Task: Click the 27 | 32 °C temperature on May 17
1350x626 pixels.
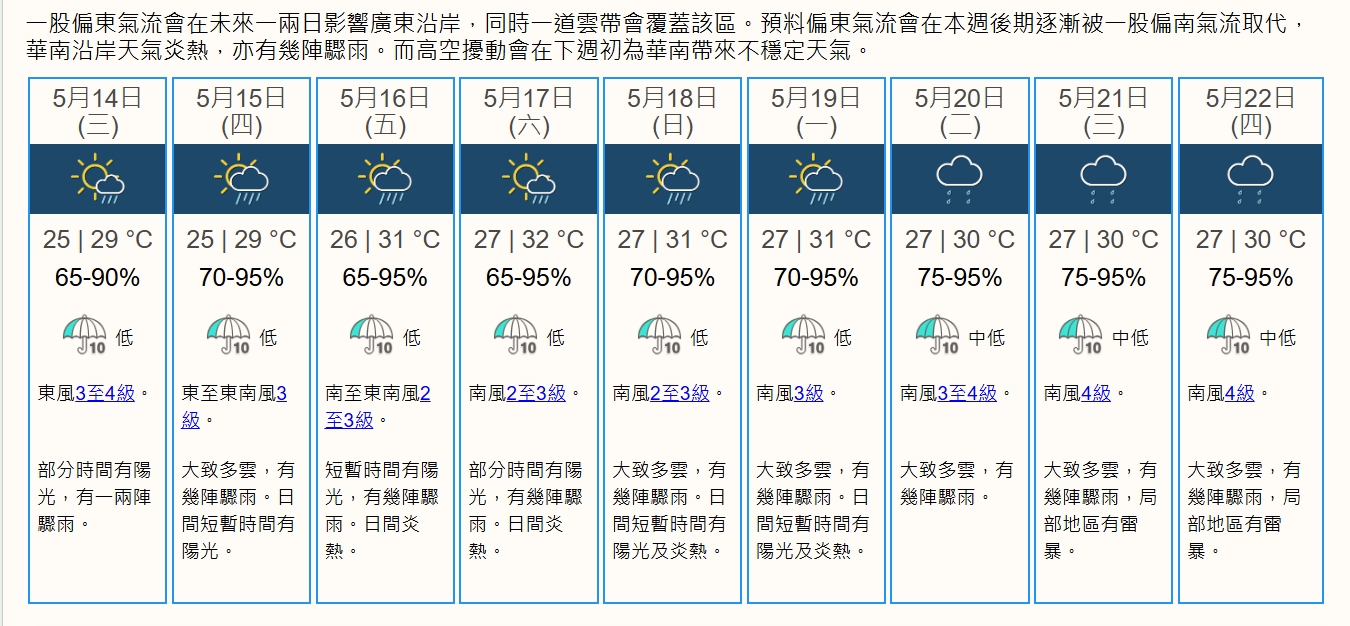Action: click(x=529, y=240)
